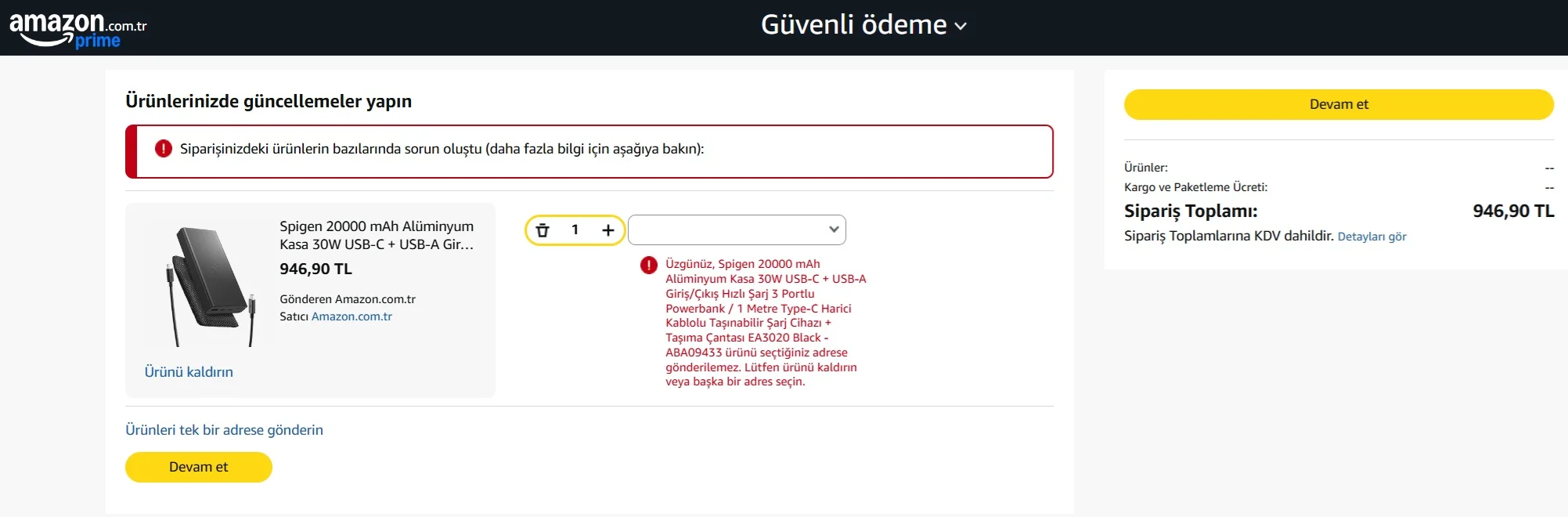This screenshot has height=517, width=1568.
Task: Click the Sipariş Toplamı 946,90 TL amount
Action: pyautogui.click(x=1513, y=211)
